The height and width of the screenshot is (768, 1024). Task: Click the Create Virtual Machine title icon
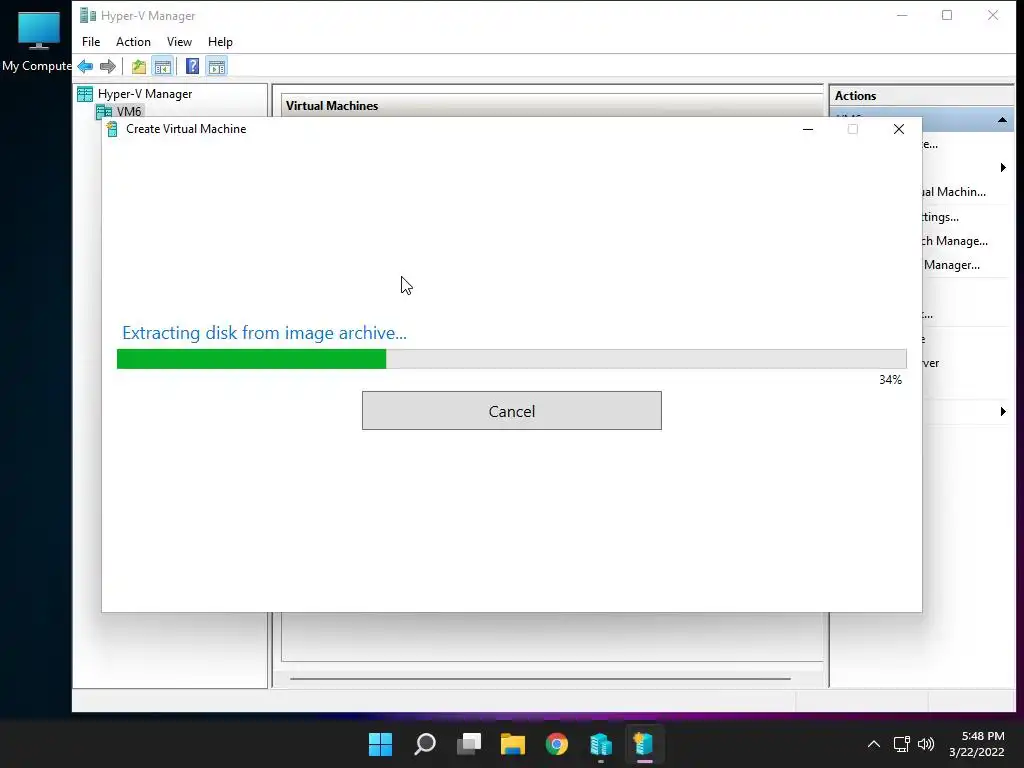(x=112, y=129)
